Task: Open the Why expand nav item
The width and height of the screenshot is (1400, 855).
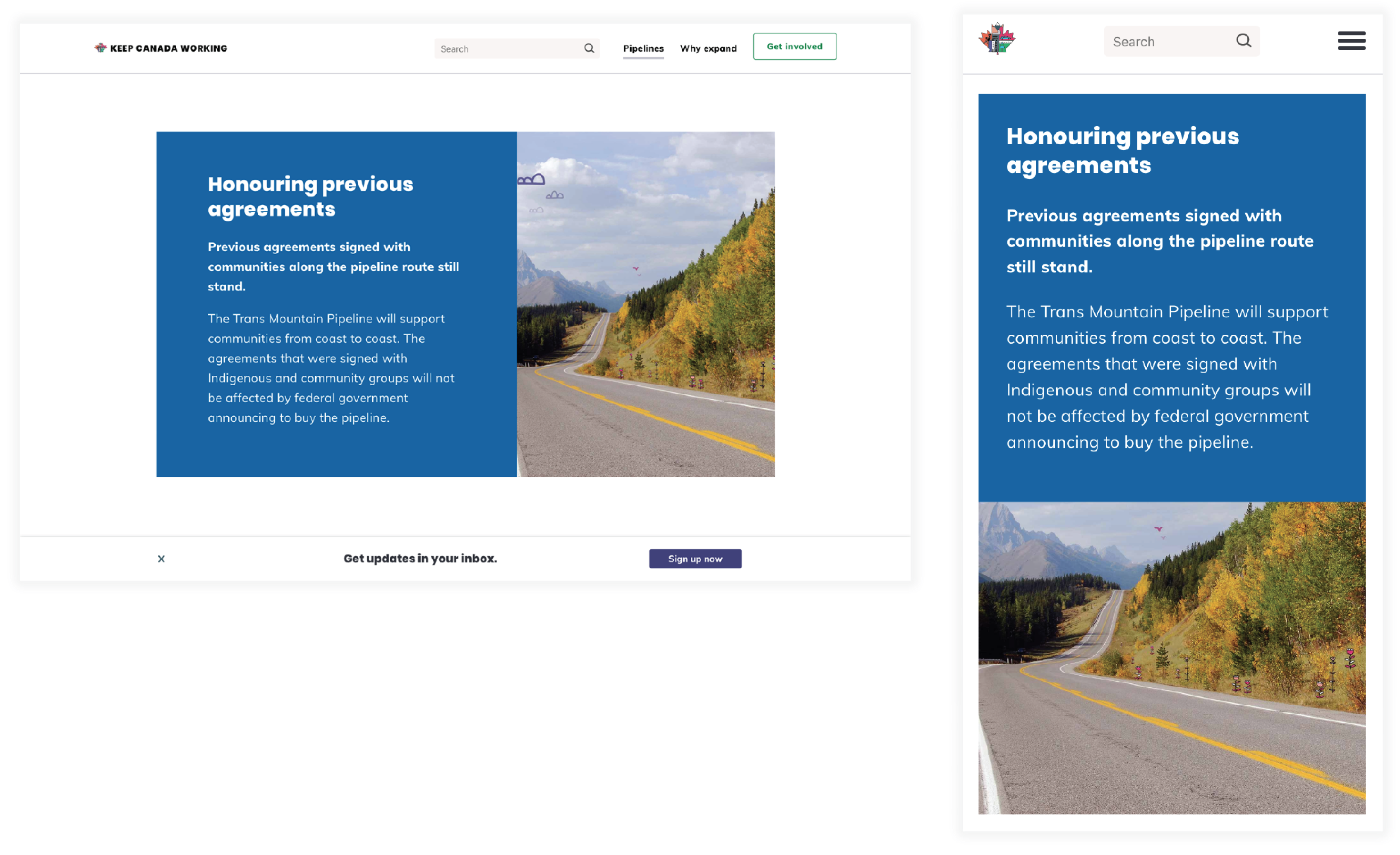Action: (709, 48)
